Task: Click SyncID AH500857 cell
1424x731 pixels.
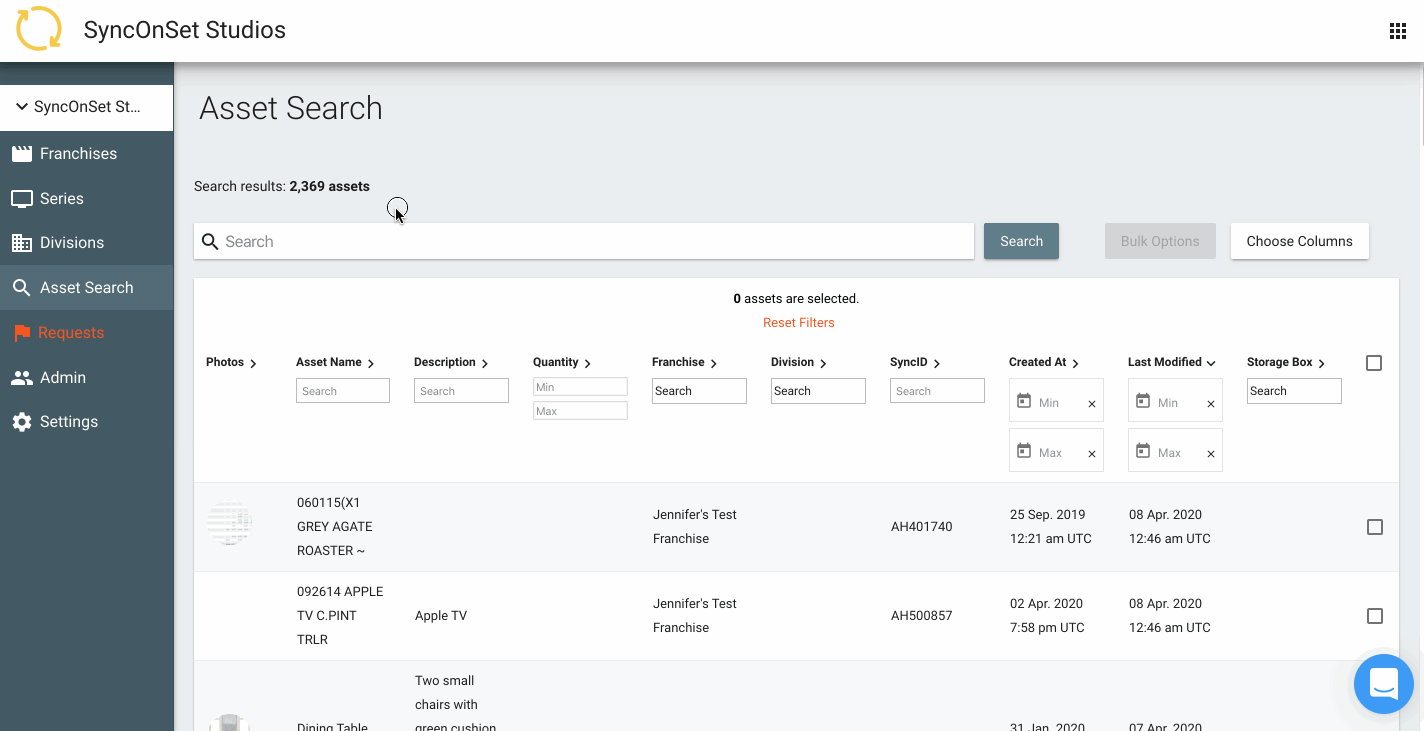Action: tap(921, 616)
